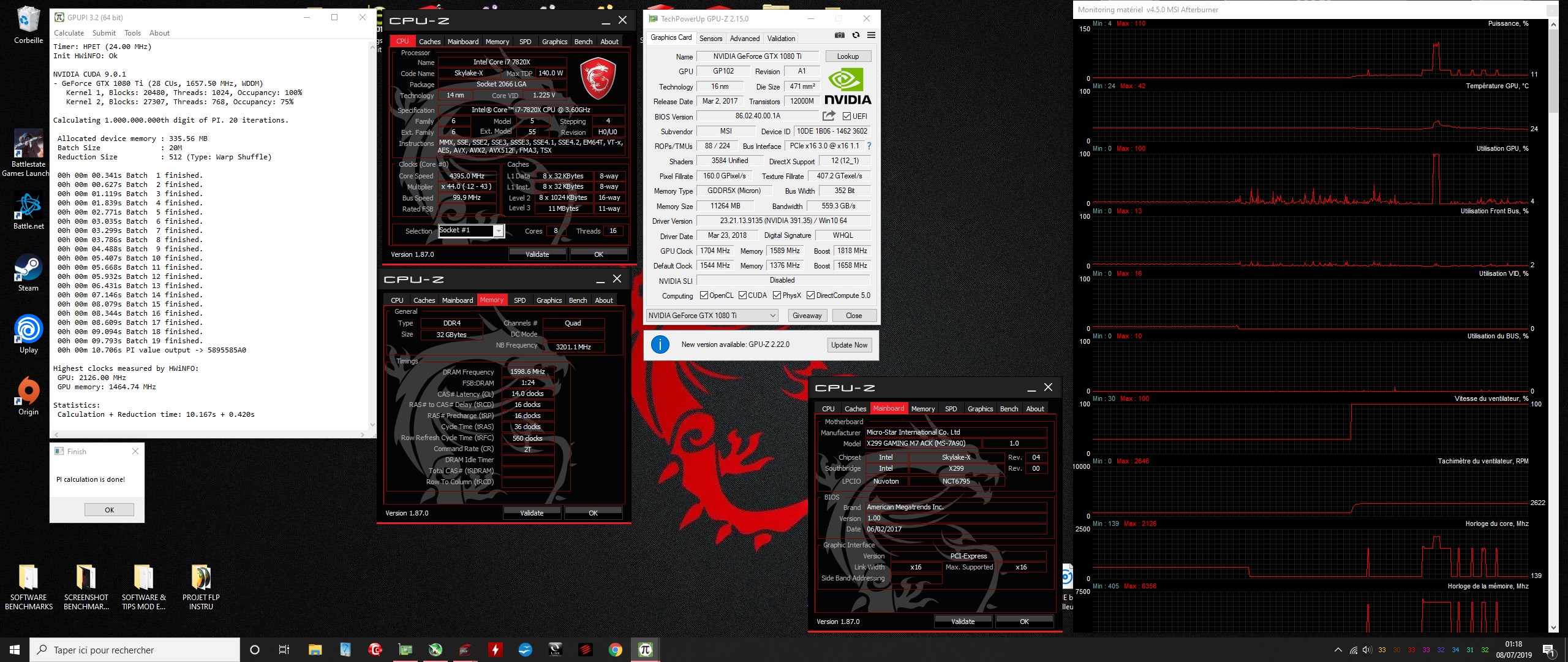The image size is (1568, 662).
Task: Click GPU-Z graphics card icon in taskbar
Action: tap(405, 650)
